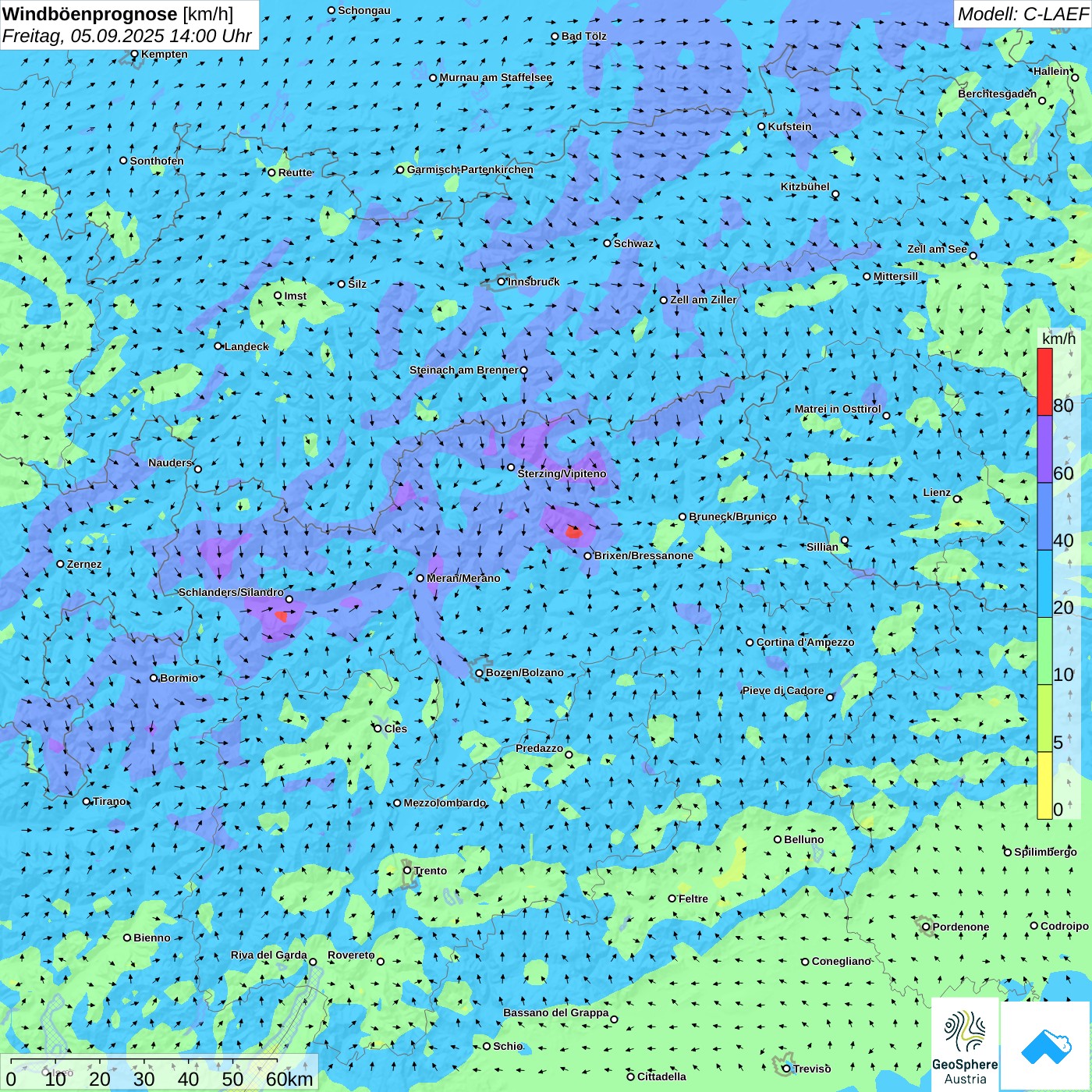Click the 'Modell: C-LAEF' label

pyautogui.click(x=1023, y=14)
